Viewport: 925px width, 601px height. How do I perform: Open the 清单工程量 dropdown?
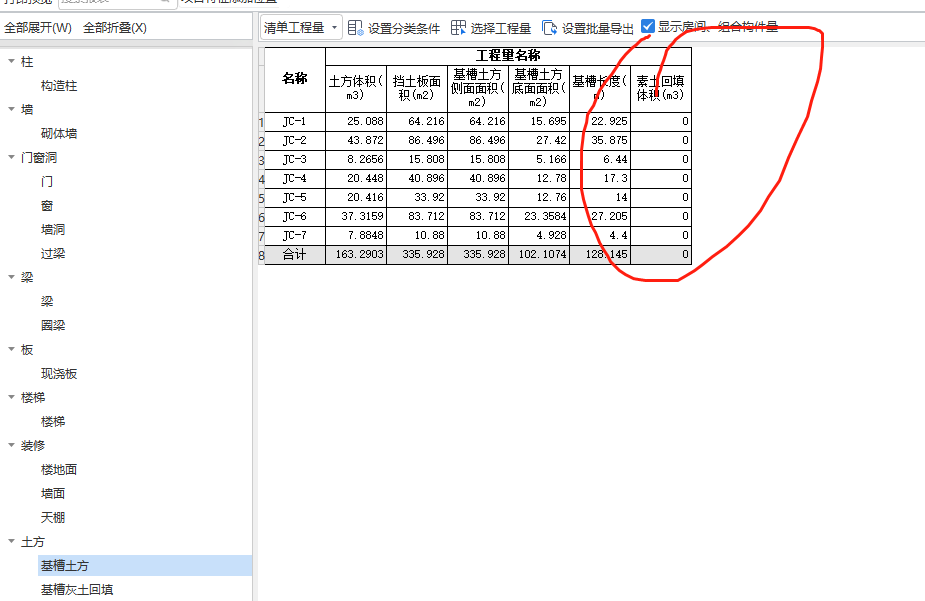coord(301,28)
